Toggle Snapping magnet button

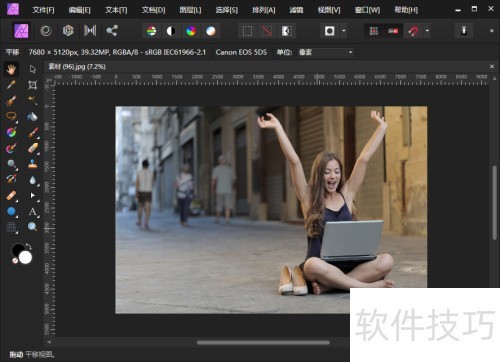[x=413, y=31]
